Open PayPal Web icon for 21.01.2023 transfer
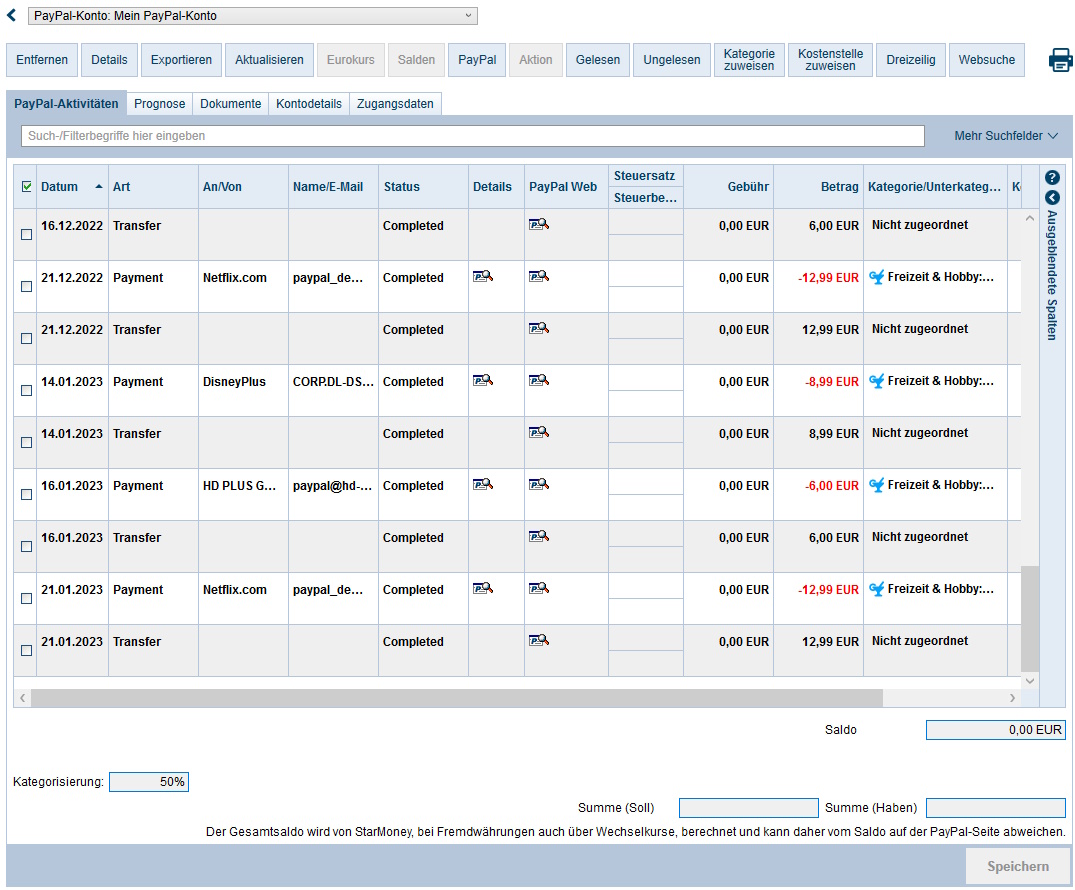Viewport: 1075px width, 890px height. pos(538,641)
